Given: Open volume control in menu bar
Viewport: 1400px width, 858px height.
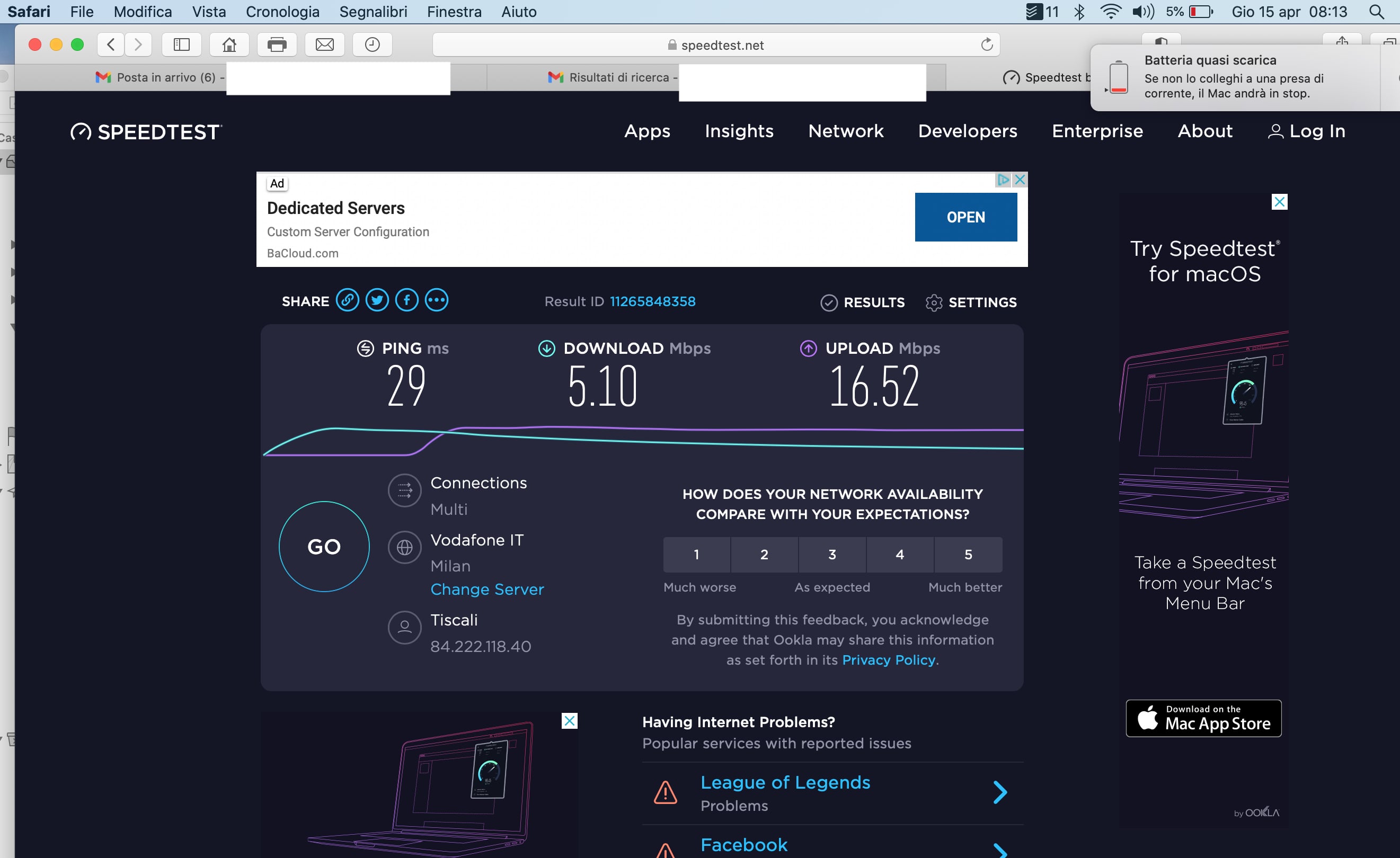Looking at the screenshot, I should [x=1143, y=11].
